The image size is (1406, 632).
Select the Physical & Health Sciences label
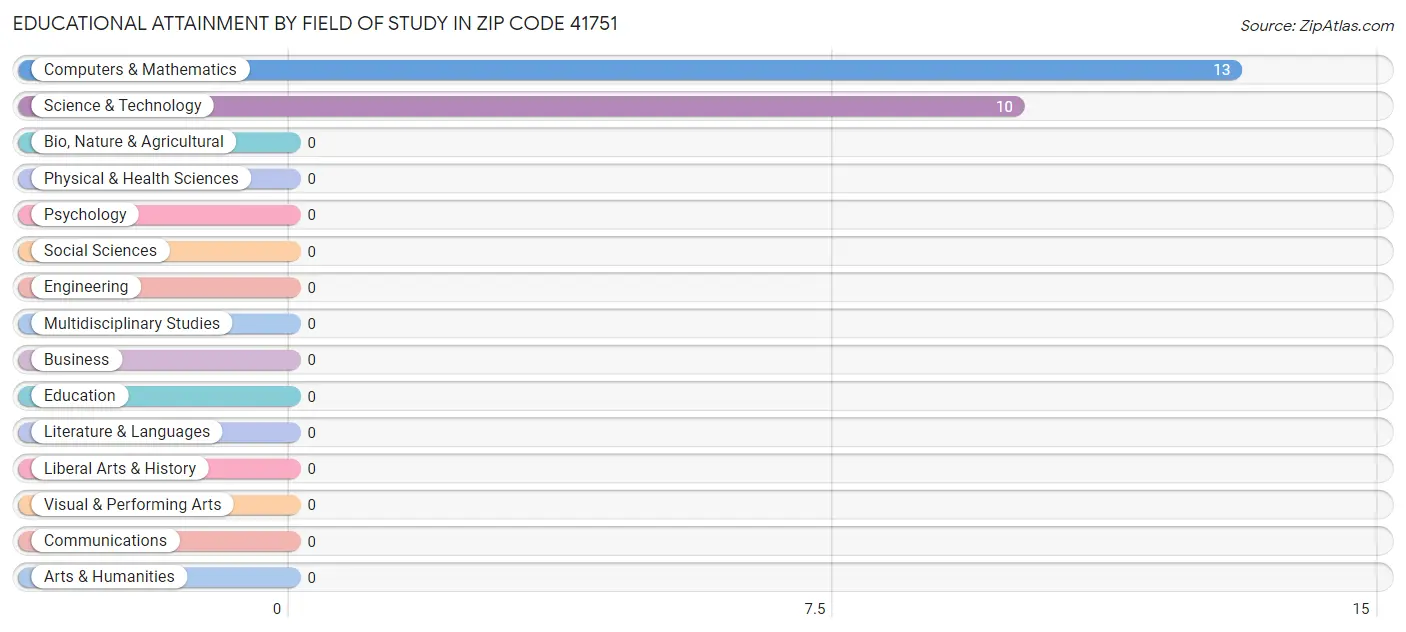(x=141, y=178)
